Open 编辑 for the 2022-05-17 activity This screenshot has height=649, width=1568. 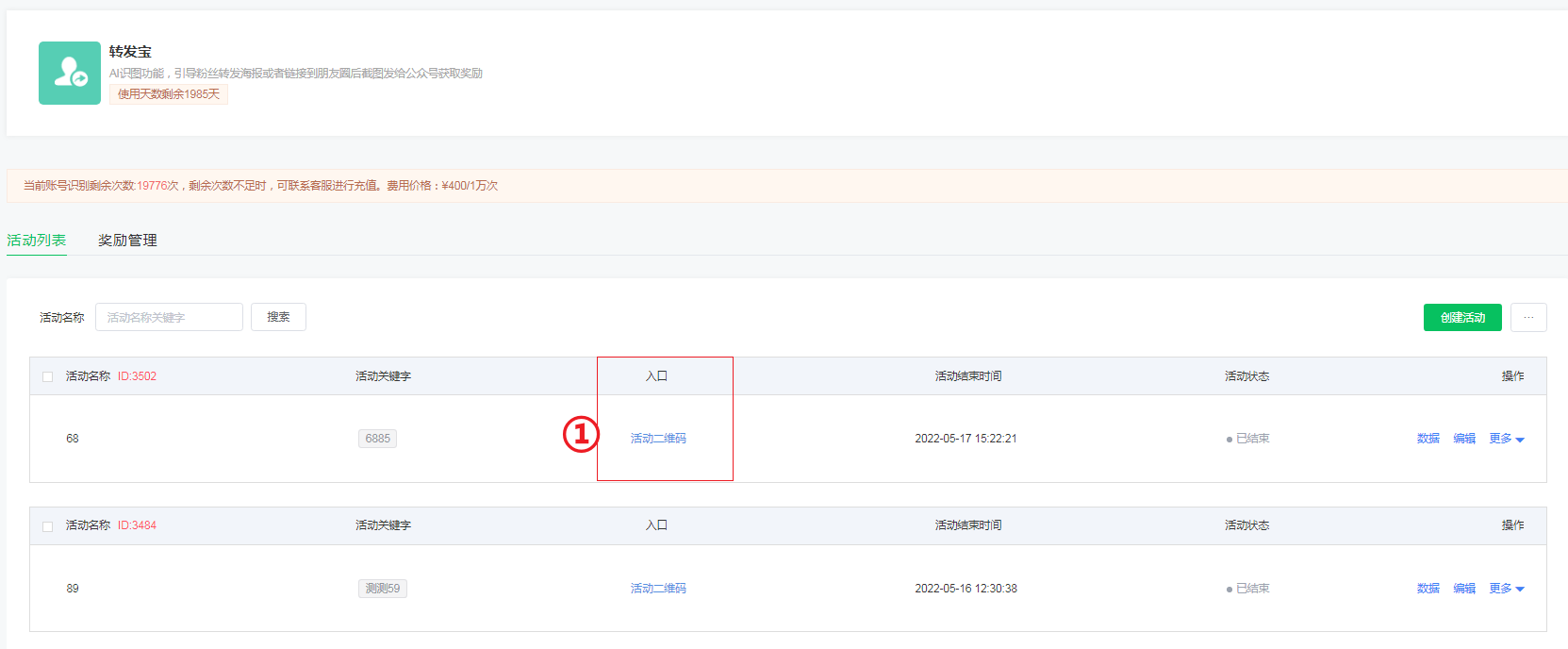coord(1464,439)
